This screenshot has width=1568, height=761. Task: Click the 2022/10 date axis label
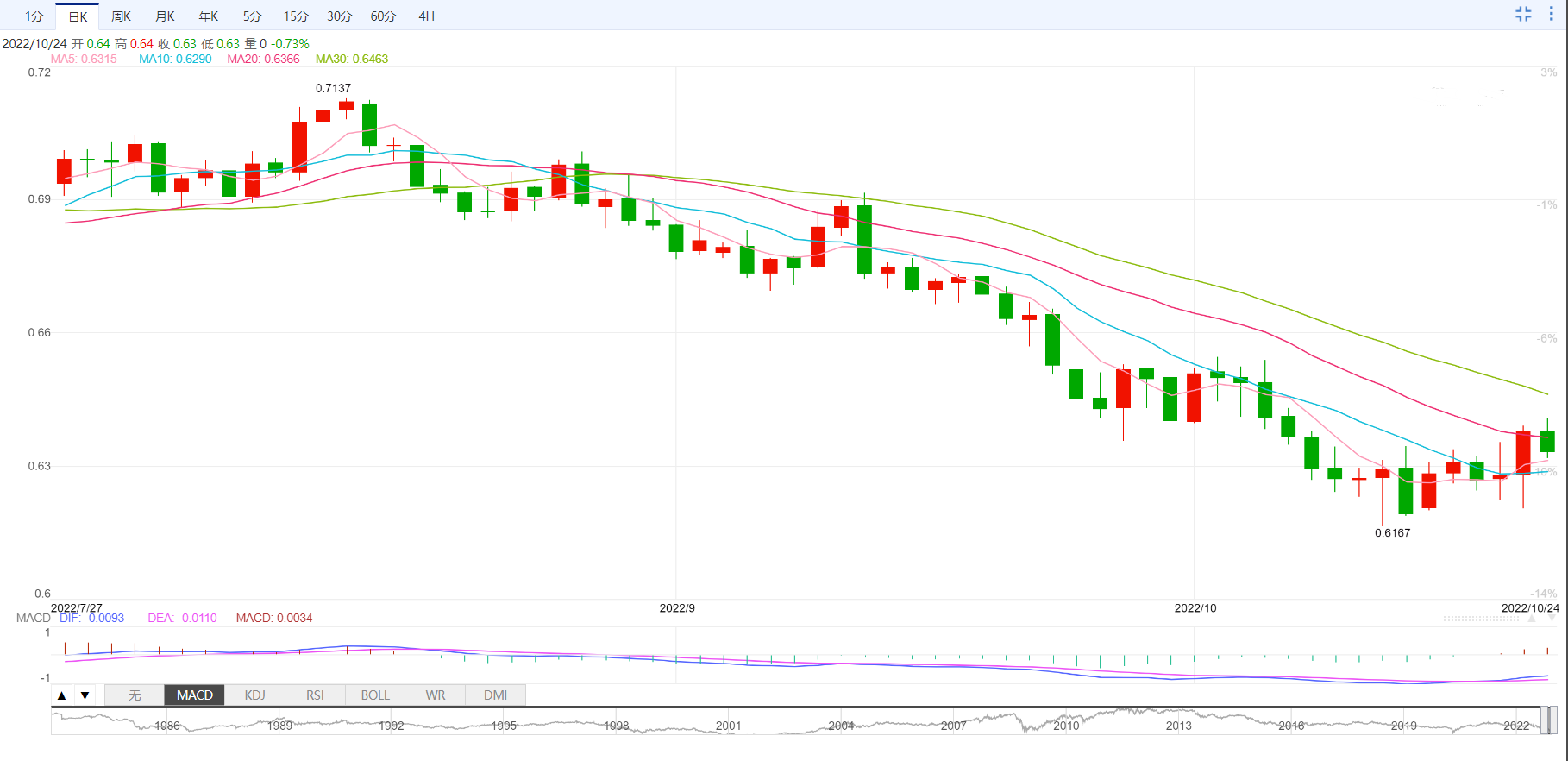[x=1195, y=607]
